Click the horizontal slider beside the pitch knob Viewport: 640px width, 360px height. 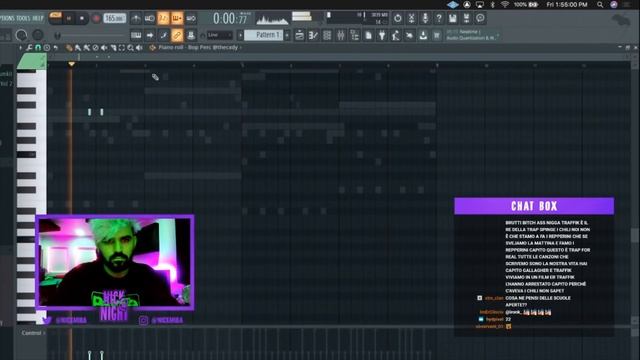[91, 36]
